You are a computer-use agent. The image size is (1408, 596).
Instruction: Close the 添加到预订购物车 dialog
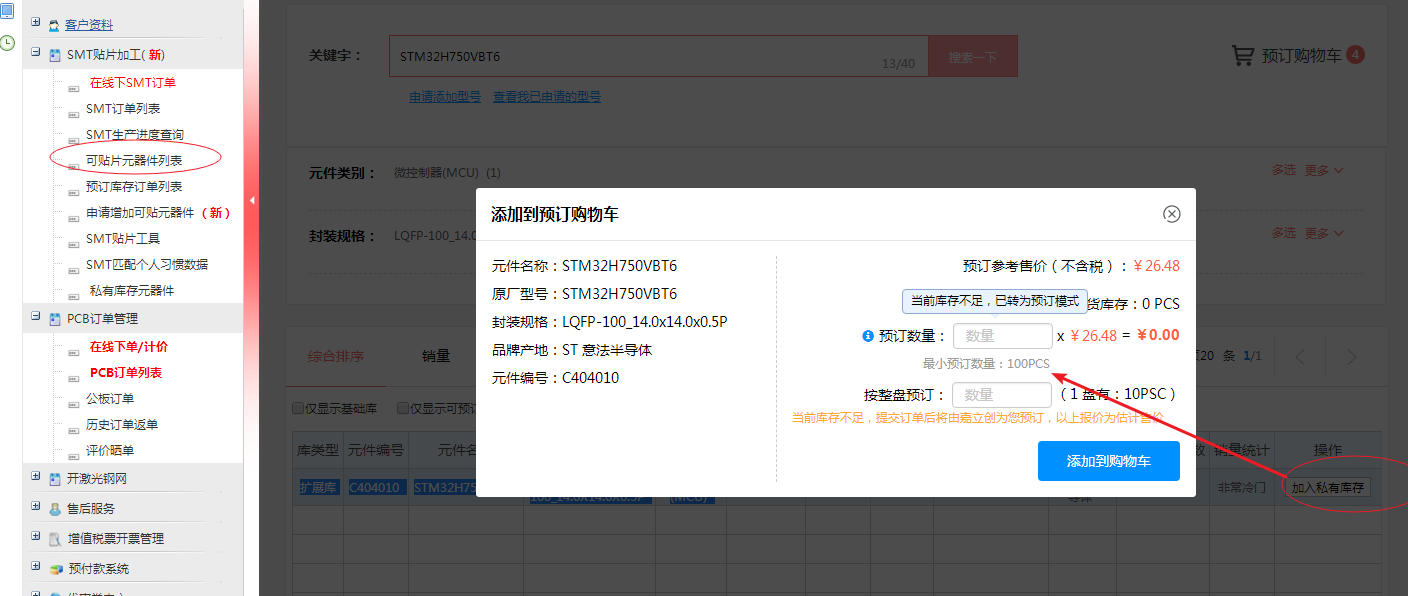1172,214
